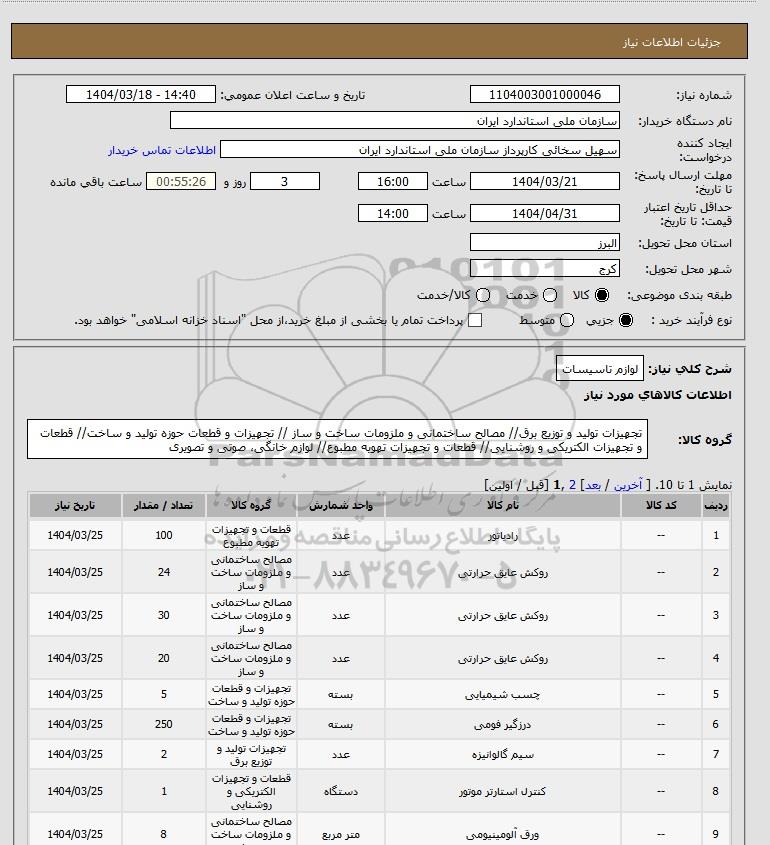Click the request creator name field
770x845 pixels.
click(x=420, y=150)
